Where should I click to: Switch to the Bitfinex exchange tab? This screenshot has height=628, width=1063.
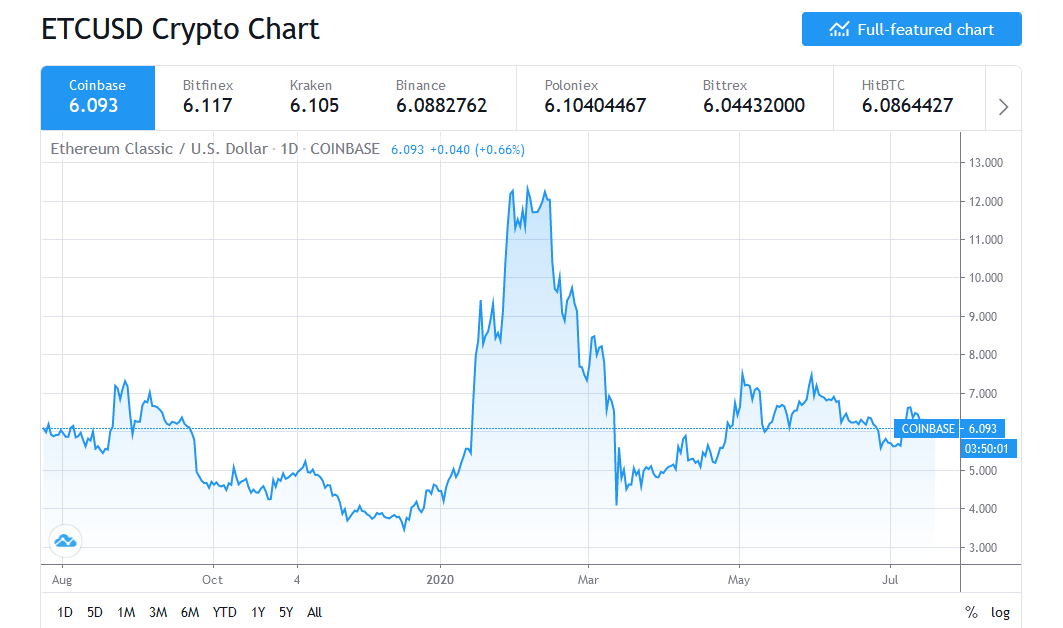point(207,98)
